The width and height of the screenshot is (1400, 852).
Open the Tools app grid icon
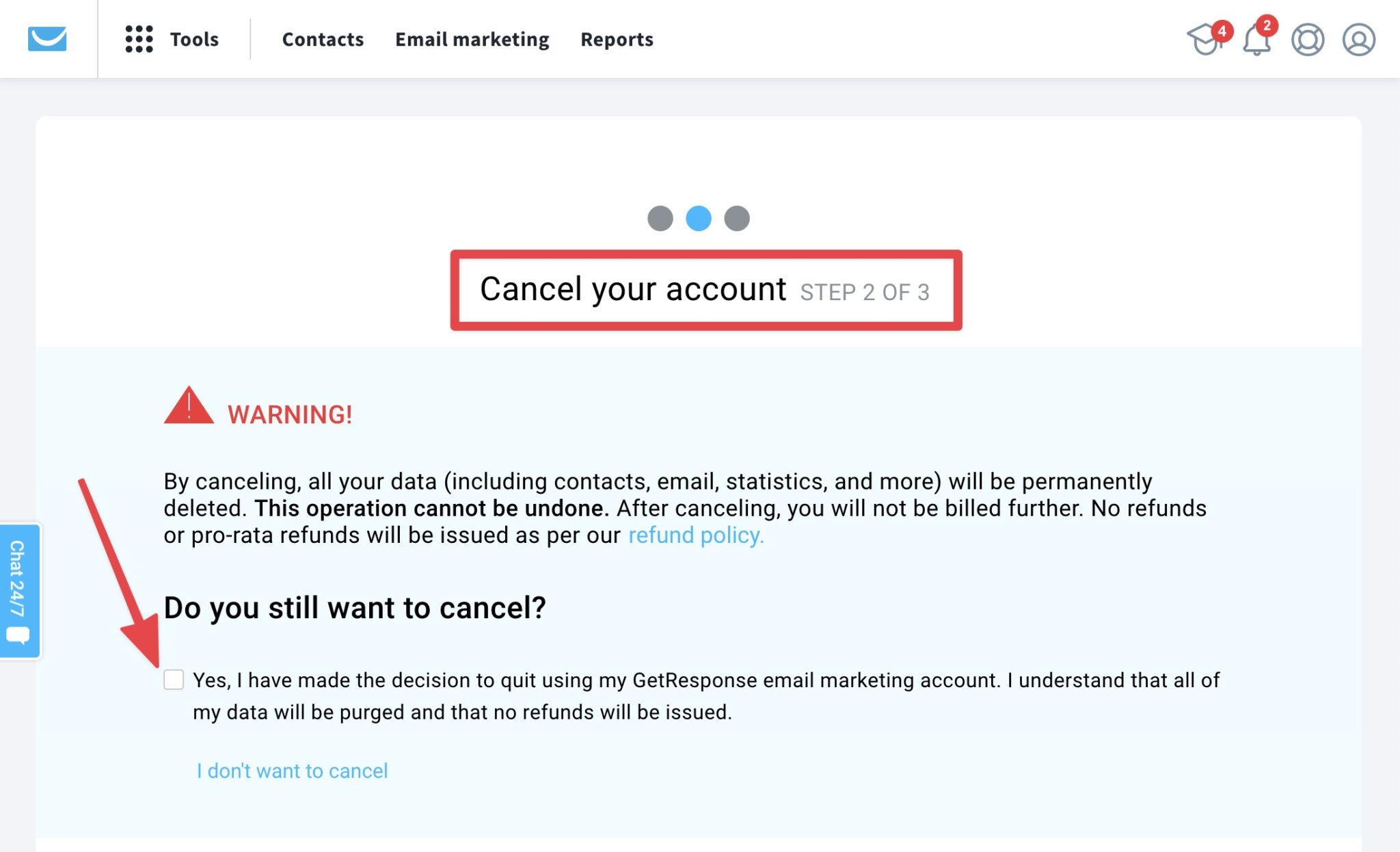click(x=139, y=39)
